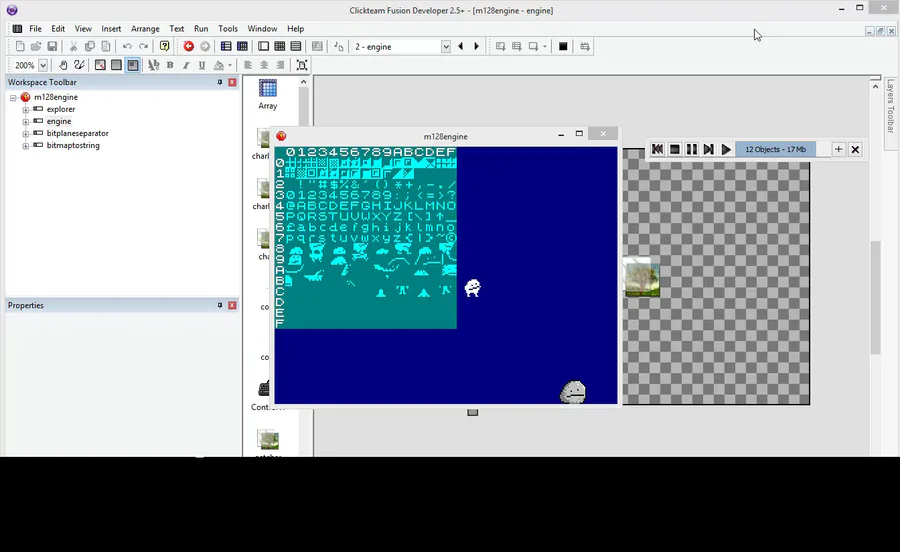The height and width of the screenshot is (552, 900).
Task: Go back with the red arrow icon
Action: pos(188,46)
